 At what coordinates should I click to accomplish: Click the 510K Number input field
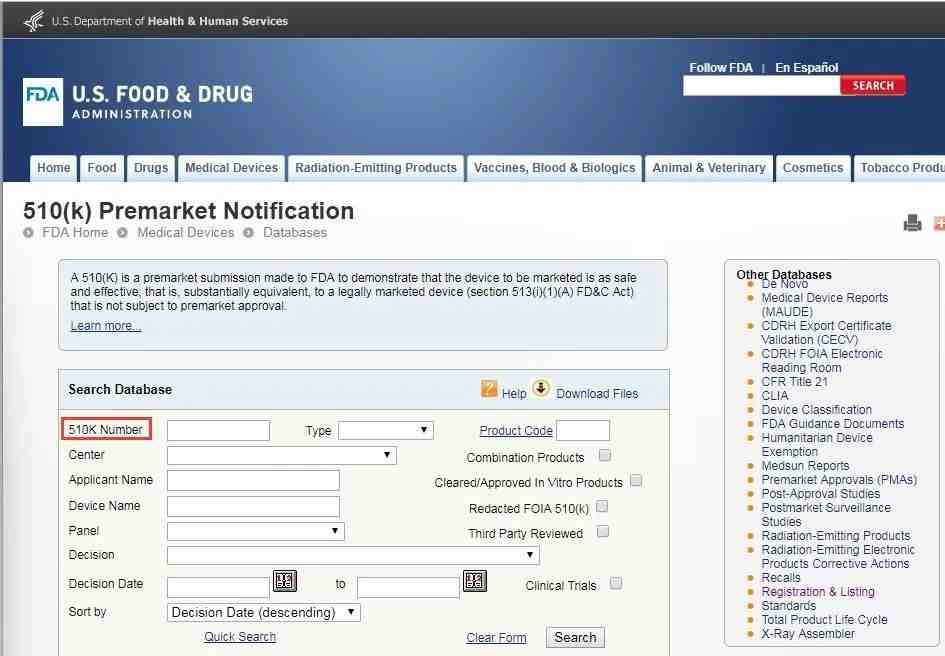point(218,431)
